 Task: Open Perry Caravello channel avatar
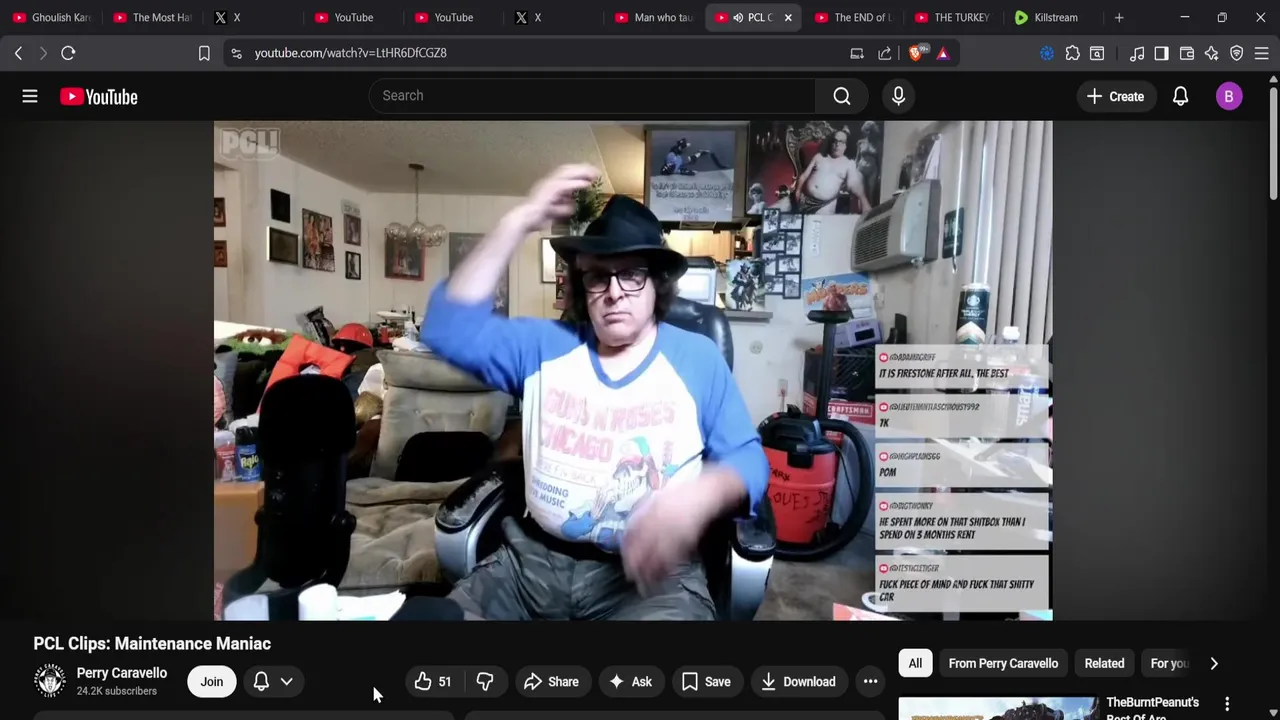pyautogui.click(x=50, y=681)
